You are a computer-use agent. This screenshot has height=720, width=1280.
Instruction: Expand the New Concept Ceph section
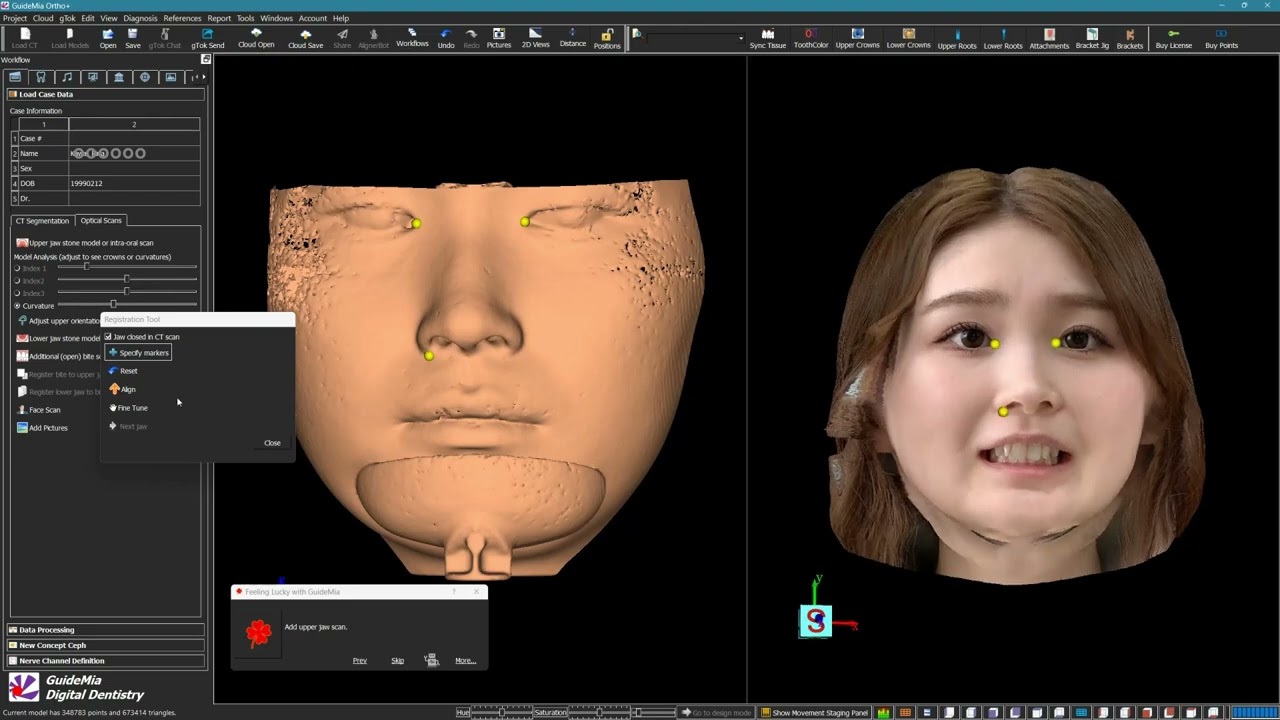106,645
